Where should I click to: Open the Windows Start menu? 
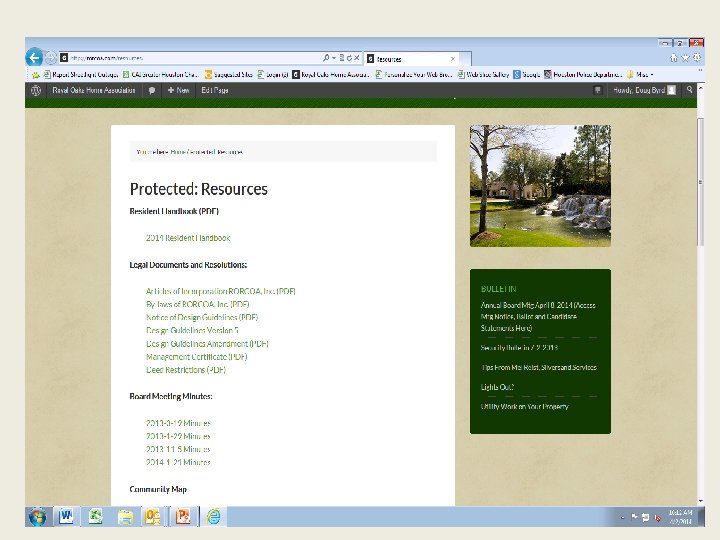(x=37, y=517)
